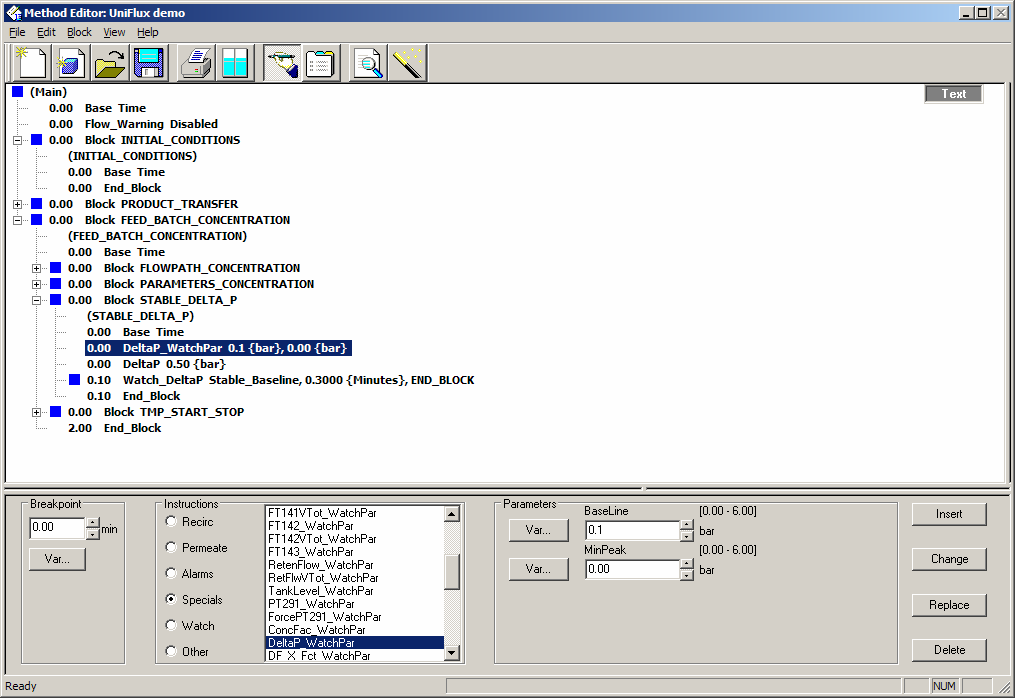Click the Delete button
The width and height of the screenshot is (1015, 698).
[x=949, y=650]
